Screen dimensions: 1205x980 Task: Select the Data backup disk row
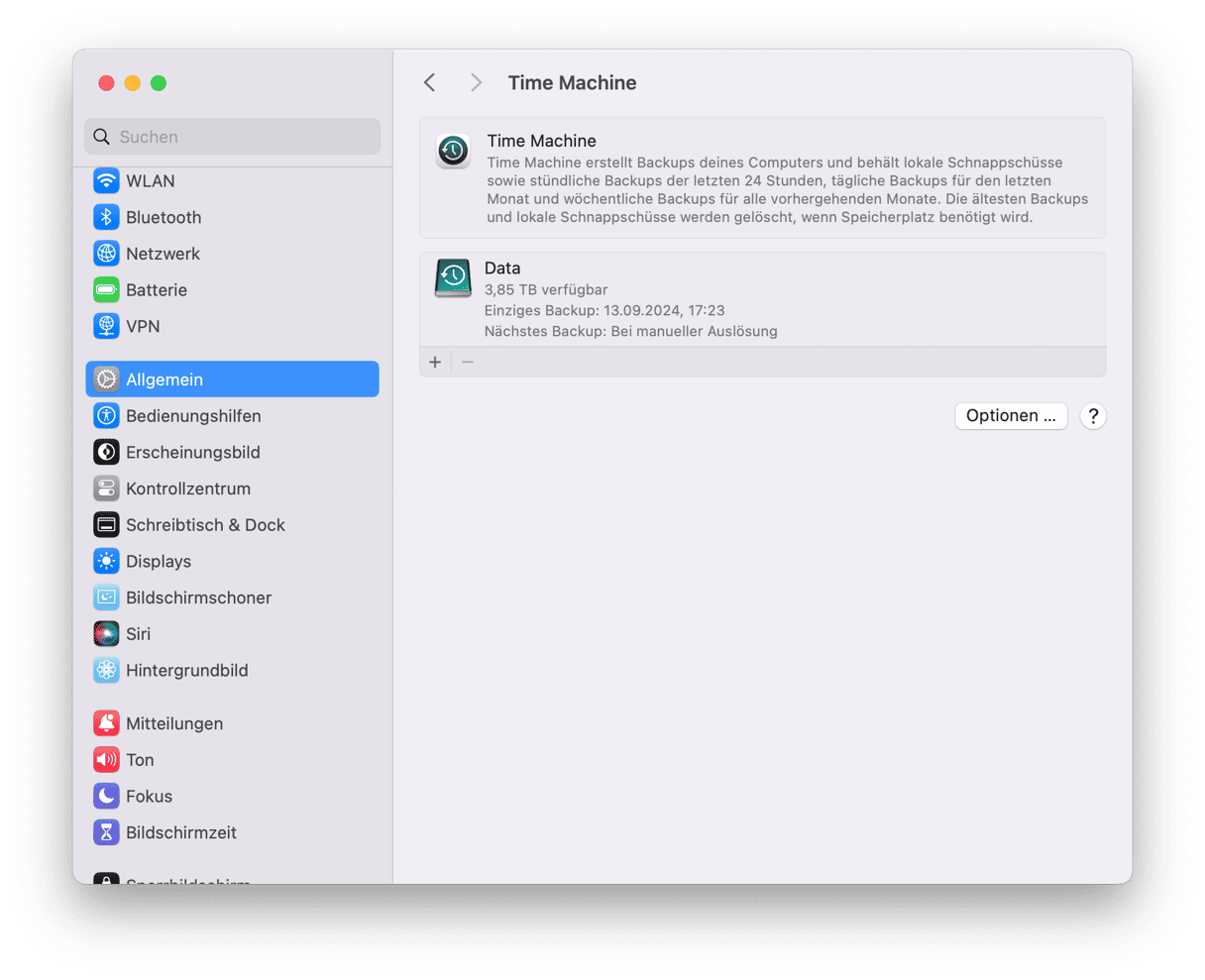(x=762, y=299)
